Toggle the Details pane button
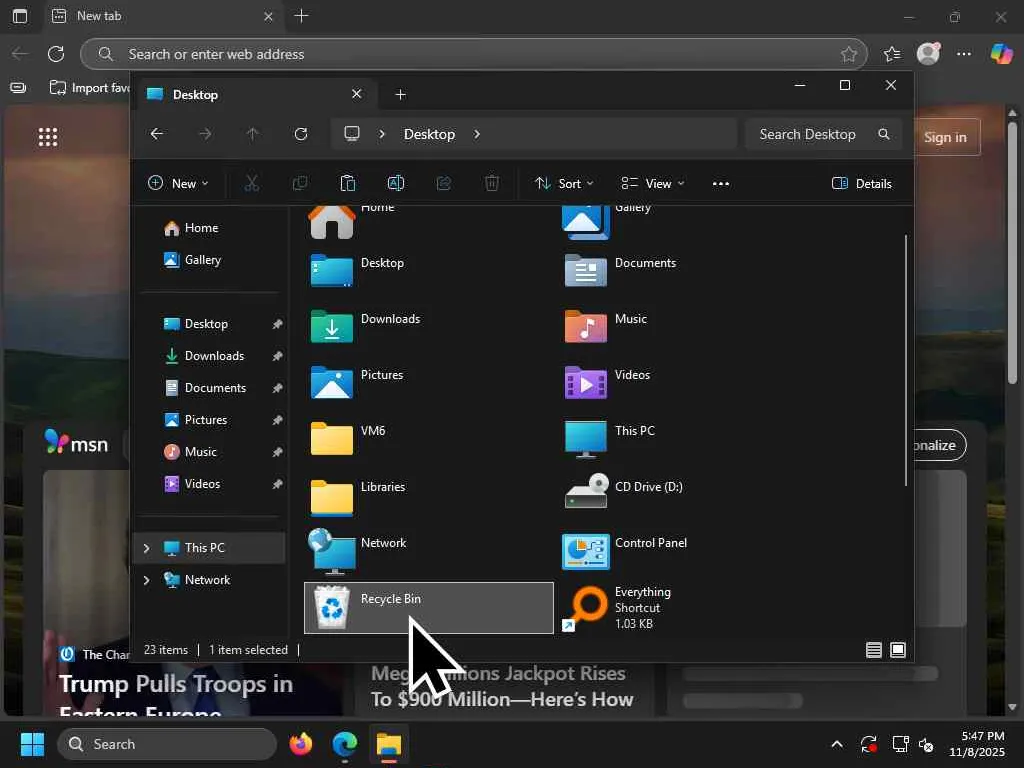The width and height of the screenshot is (1024, 768). (862, 184)
